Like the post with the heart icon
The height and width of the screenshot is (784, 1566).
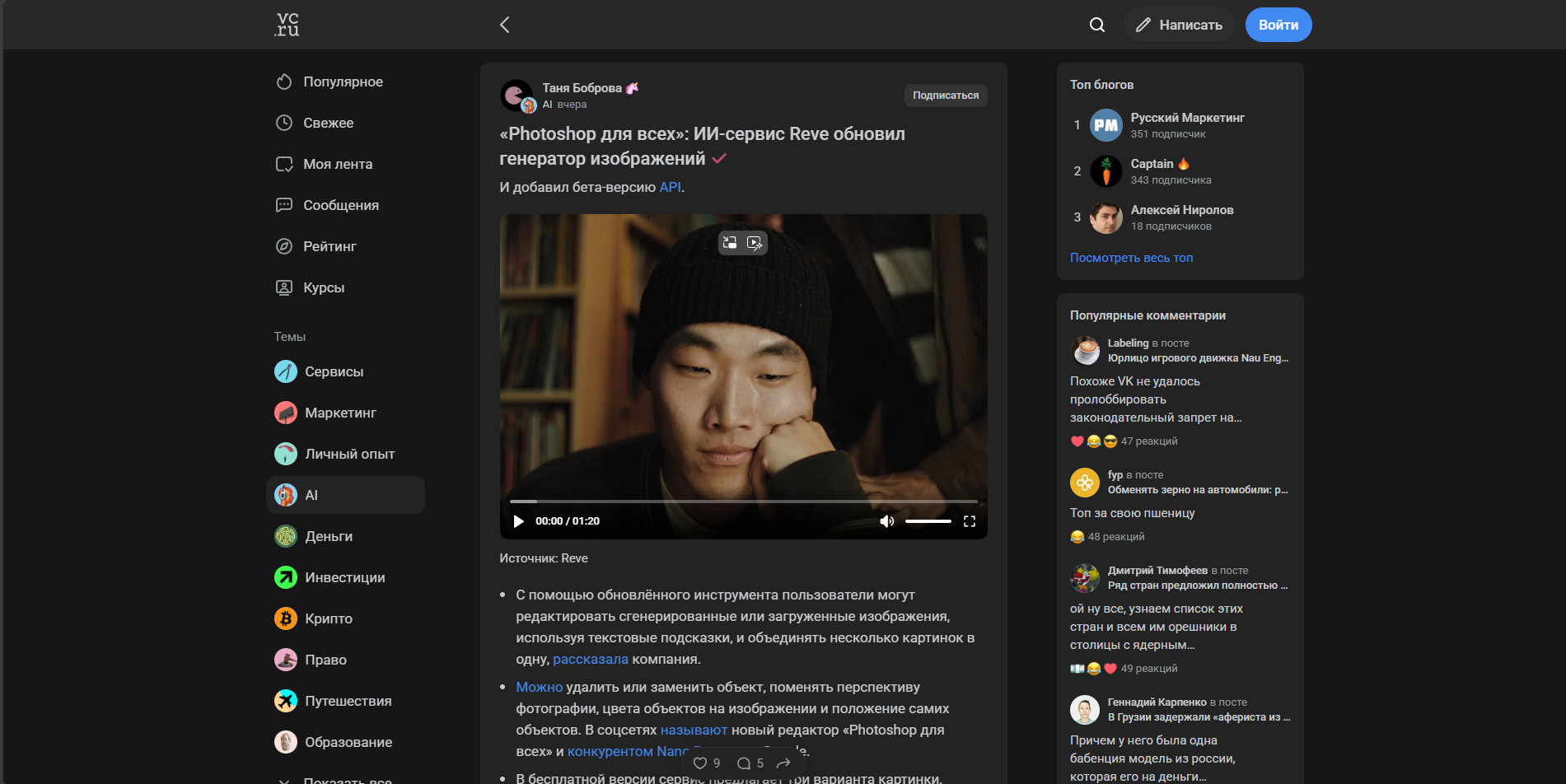tap(700, 763)
